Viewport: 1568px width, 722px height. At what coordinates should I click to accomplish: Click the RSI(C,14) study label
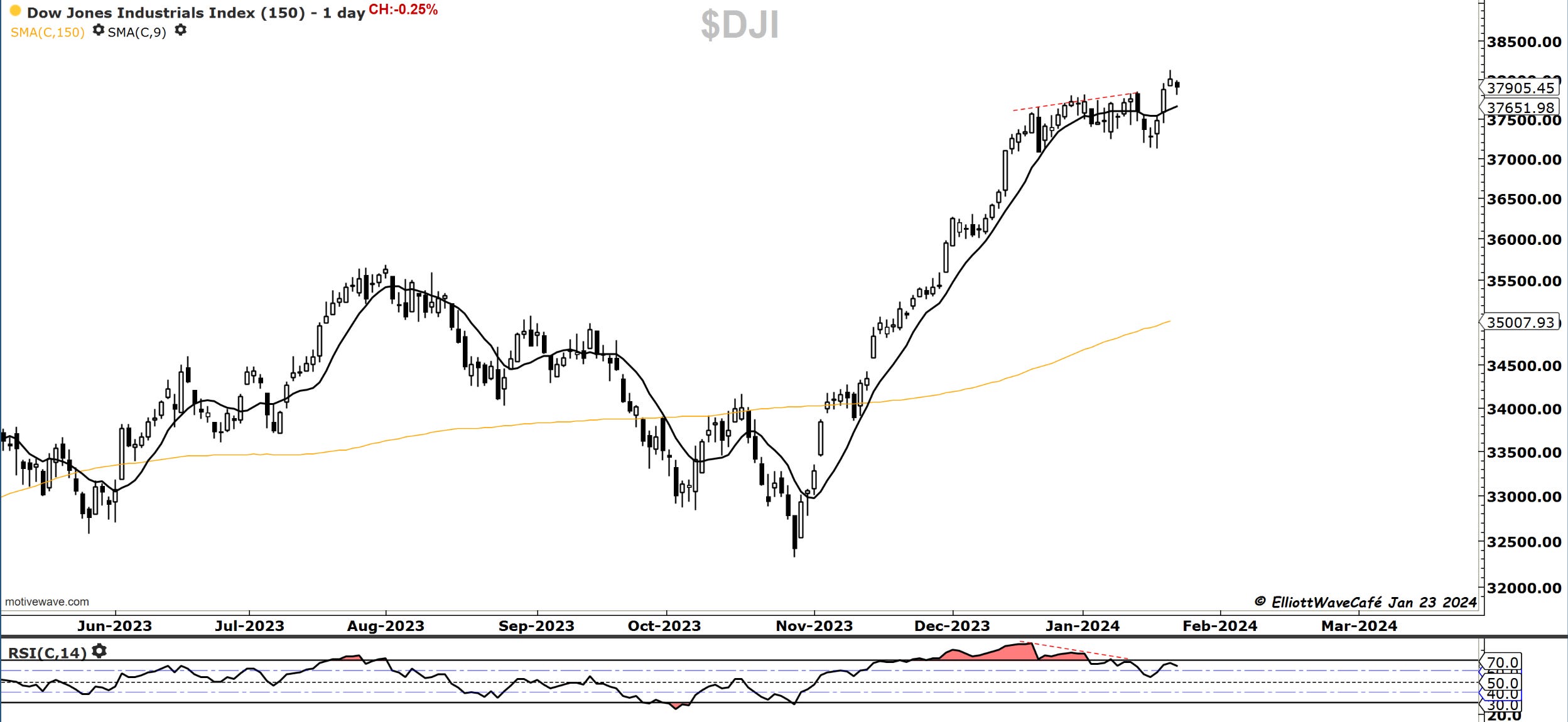pos(46,653)
